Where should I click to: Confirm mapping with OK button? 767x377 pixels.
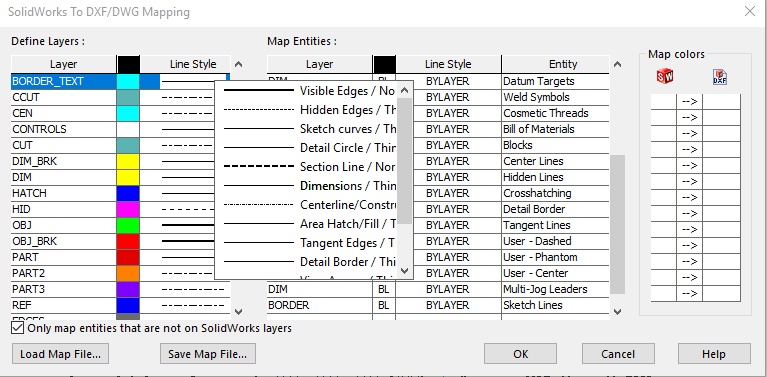520,354
